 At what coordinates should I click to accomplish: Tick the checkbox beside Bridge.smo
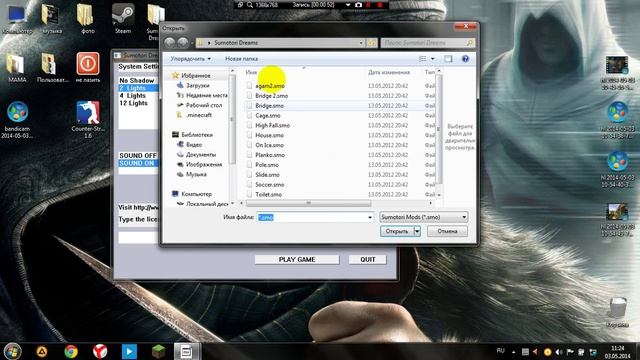(x=249, y=106)
